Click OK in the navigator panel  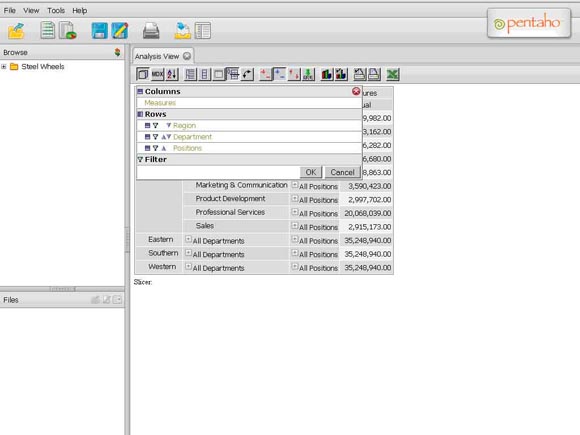[x=311, y=172]
